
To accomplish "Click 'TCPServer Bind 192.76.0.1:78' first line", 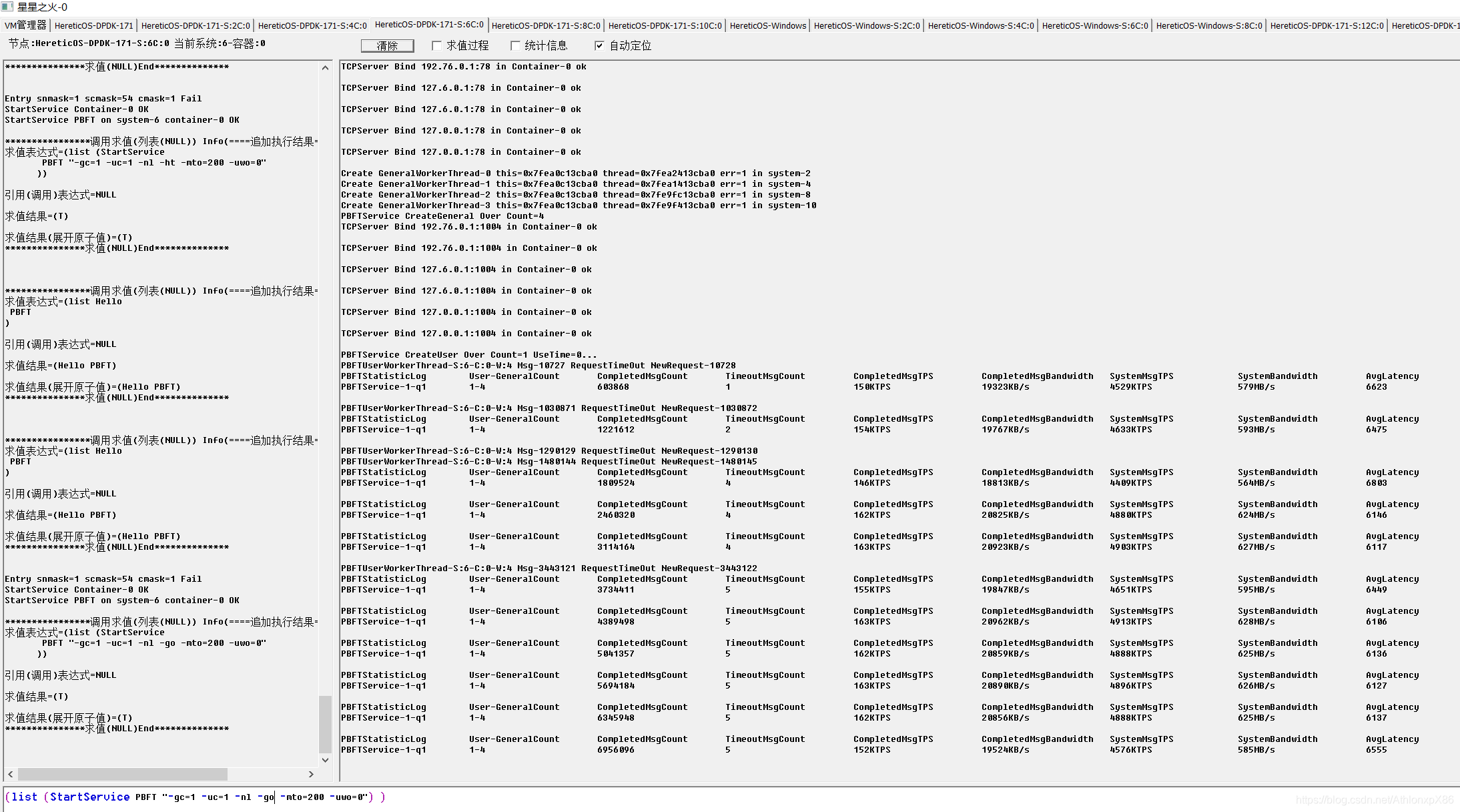I will [464, 66].
